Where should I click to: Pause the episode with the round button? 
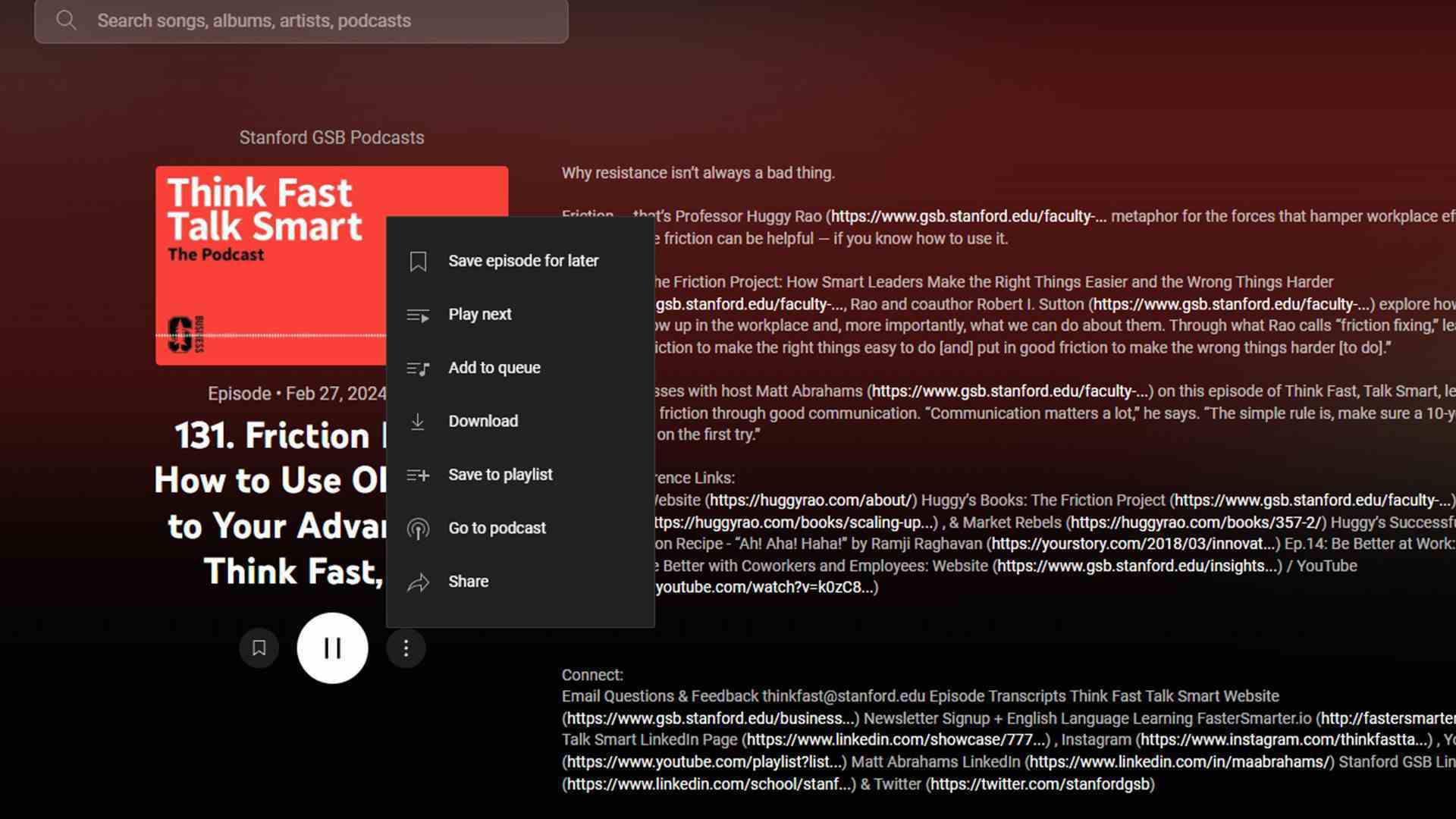332,648
